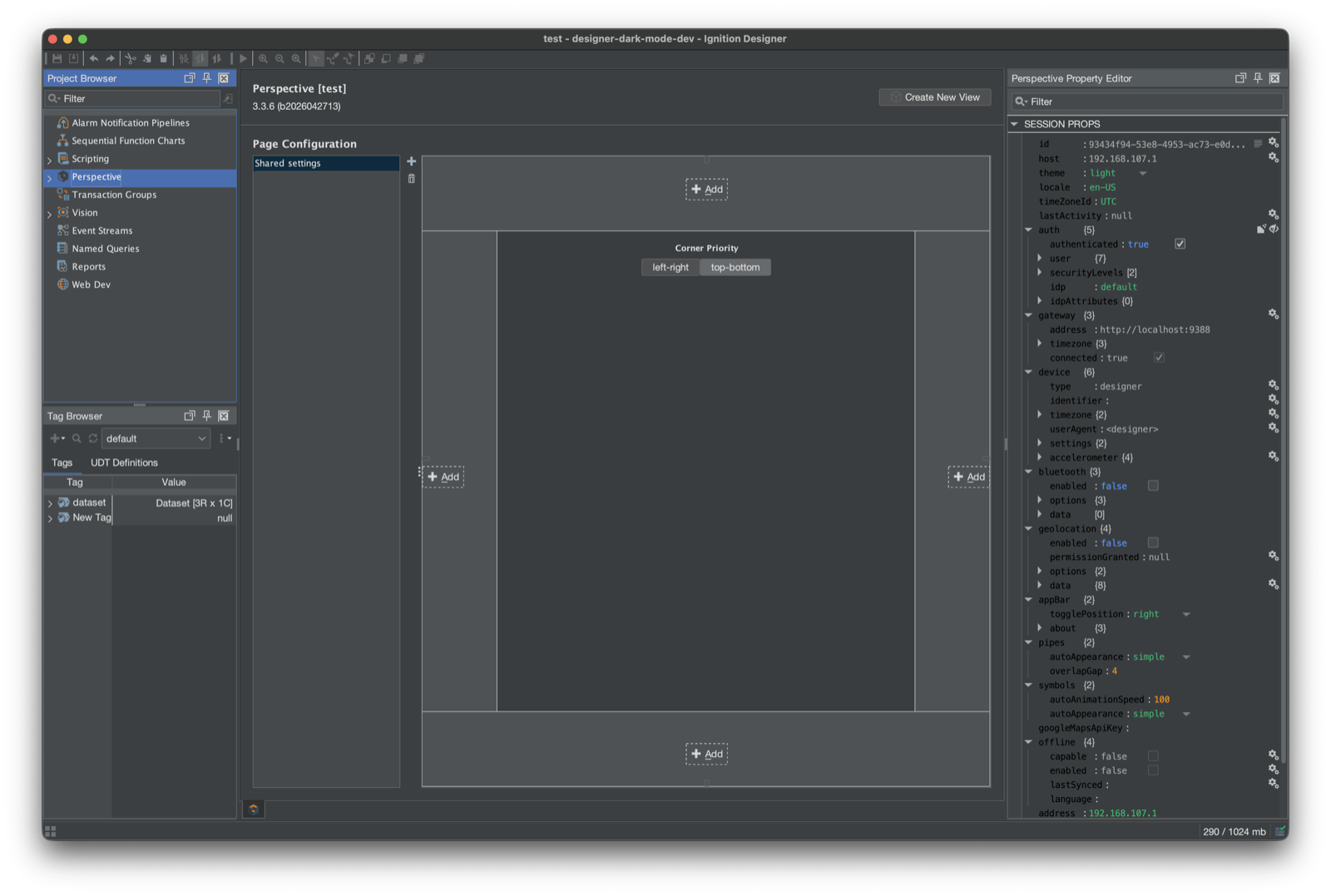Image resolution: width=1331 pixels, height=896 pixels.
Task: Click Add in the left dock region
Action: [x=443, y=477]
